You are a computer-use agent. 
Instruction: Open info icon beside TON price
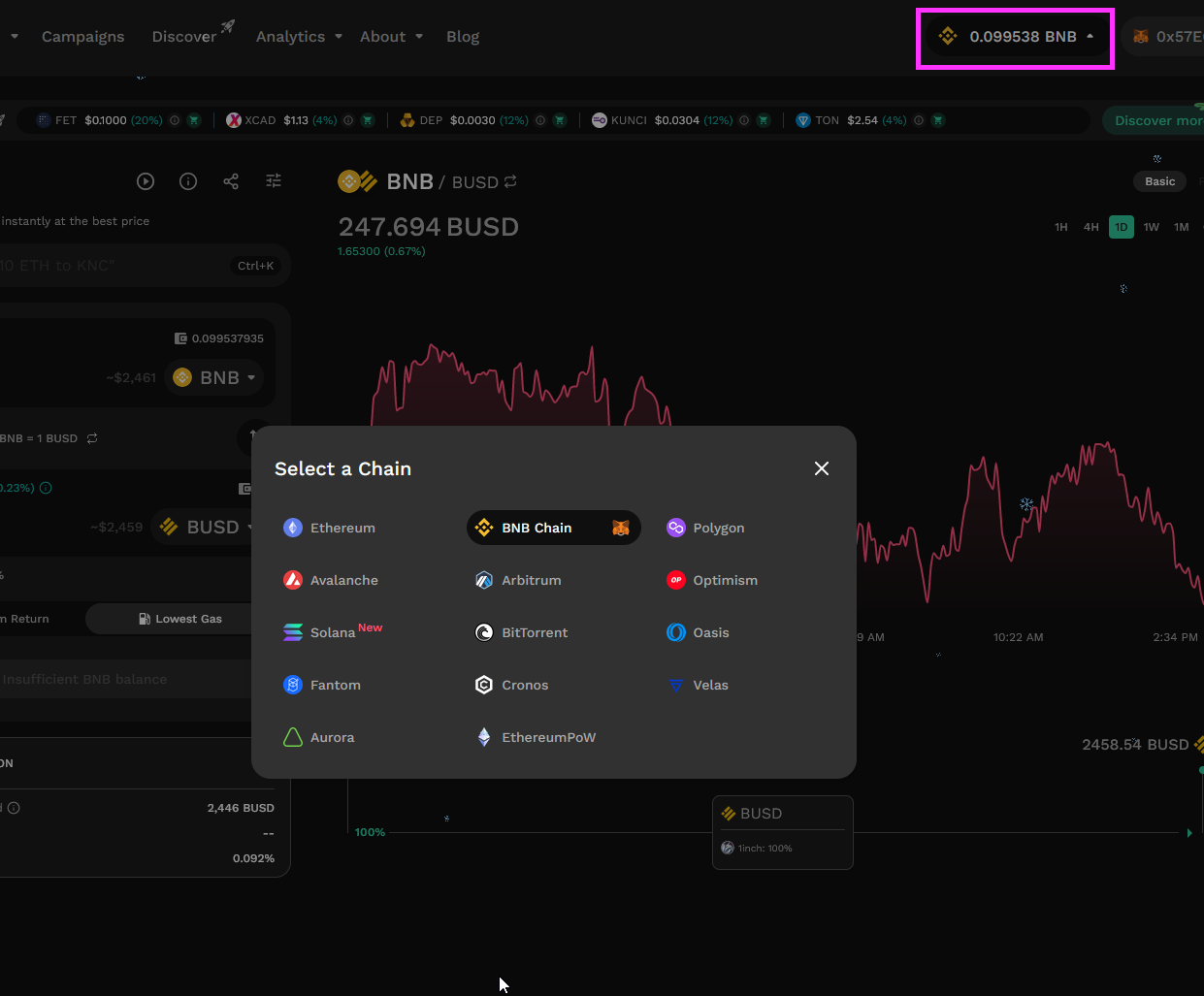[919, 120]
